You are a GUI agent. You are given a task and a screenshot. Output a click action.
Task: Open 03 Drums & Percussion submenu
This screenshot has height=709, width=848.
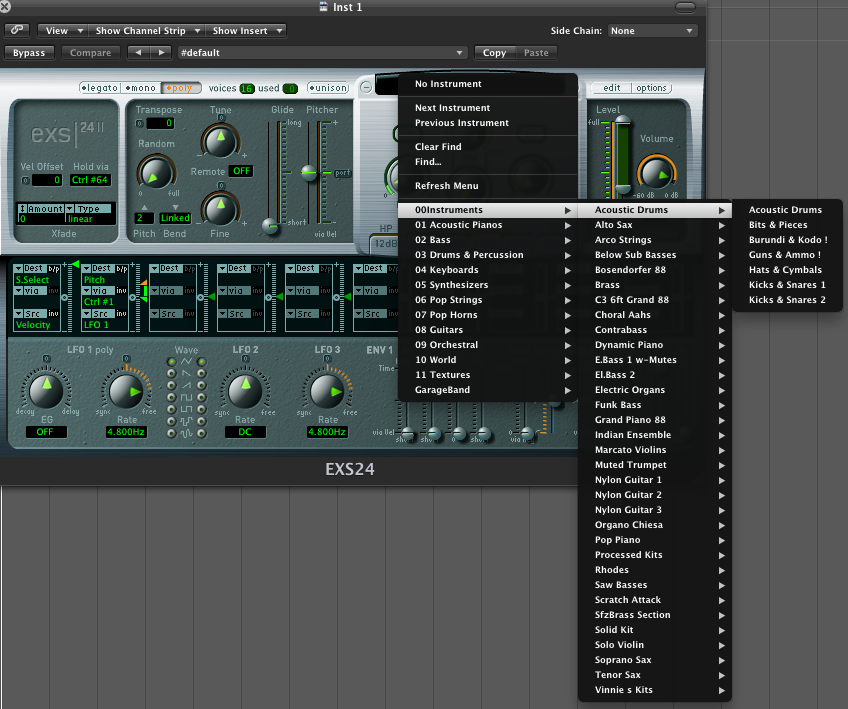487,255
